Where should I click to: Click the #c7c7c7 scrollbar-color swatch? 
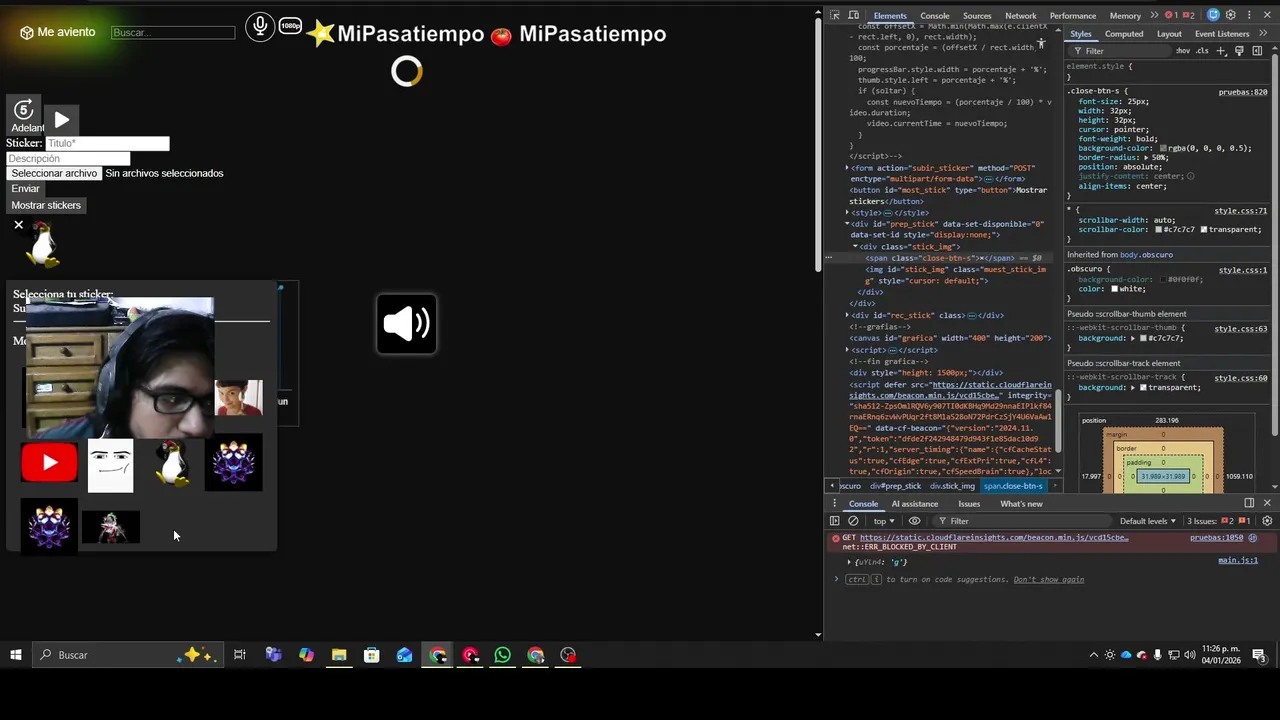pos(1158,229)
